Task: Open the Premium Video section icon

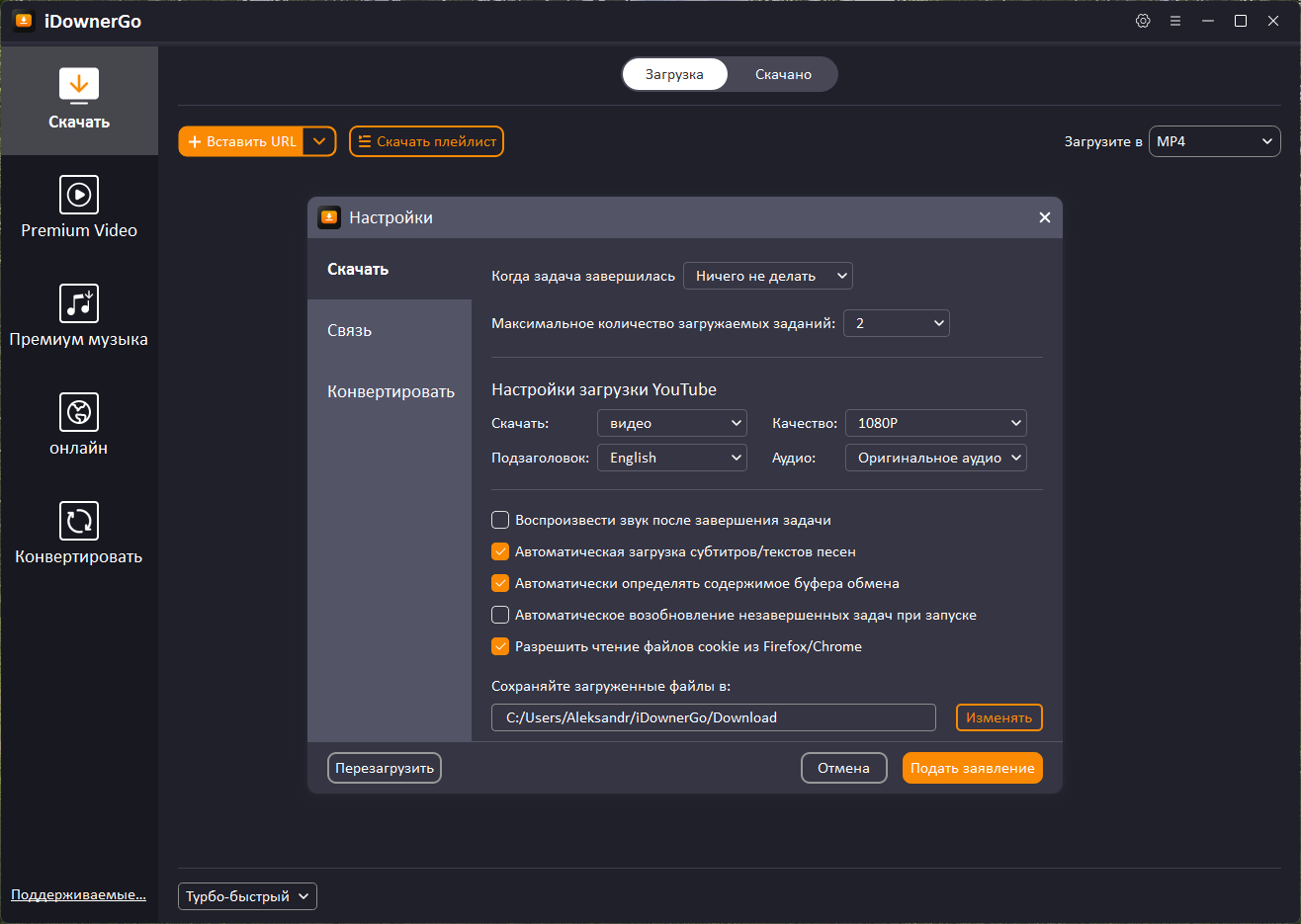Action: (79, 195)
